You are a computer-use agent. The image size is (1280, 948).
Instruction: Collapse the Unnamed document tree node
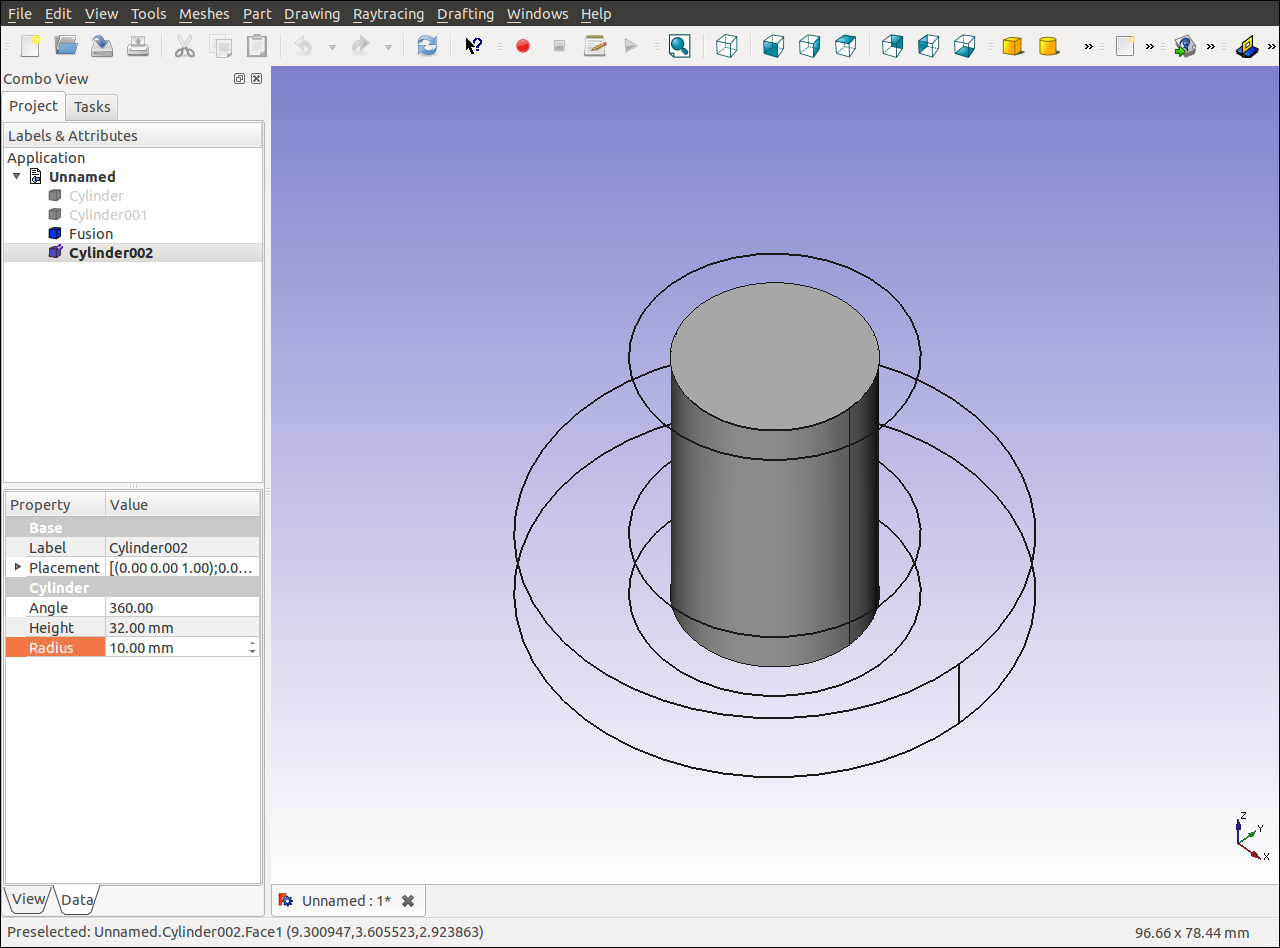pyautogui.click(x=17, y=176)
